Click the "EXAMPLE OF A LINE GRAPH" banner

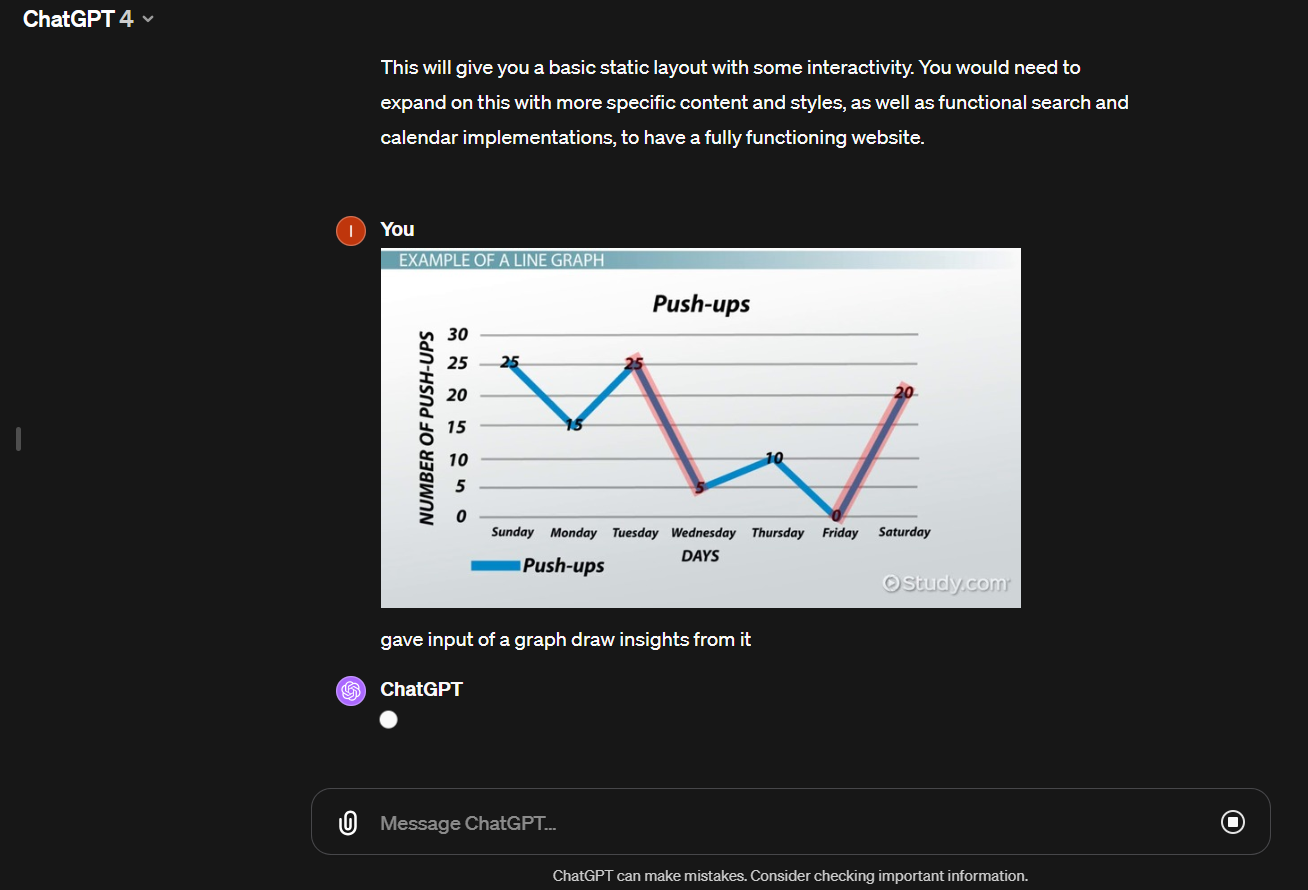coord(501,260)
